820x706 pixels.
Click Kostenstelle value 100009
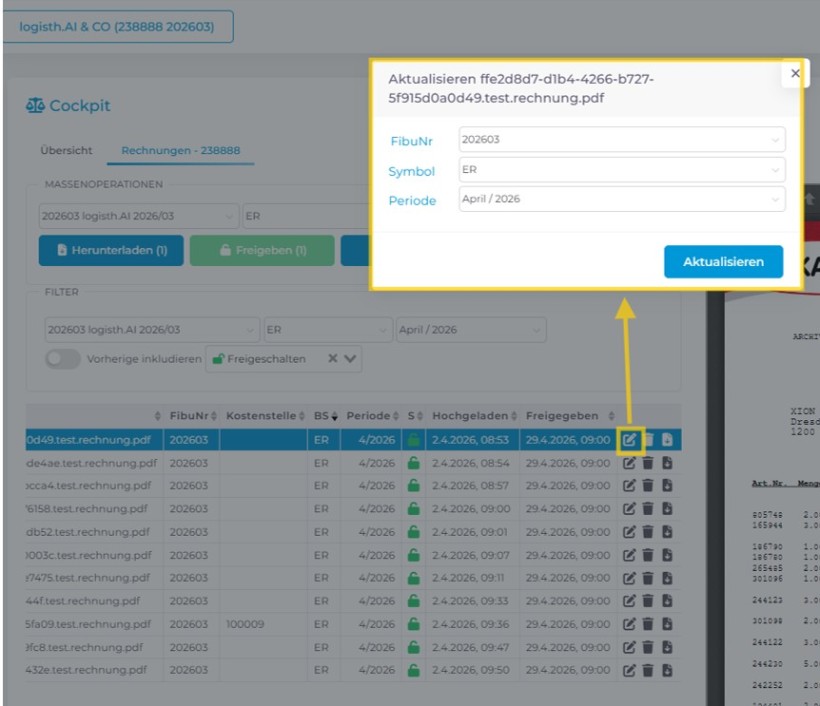tap(245, 624)
